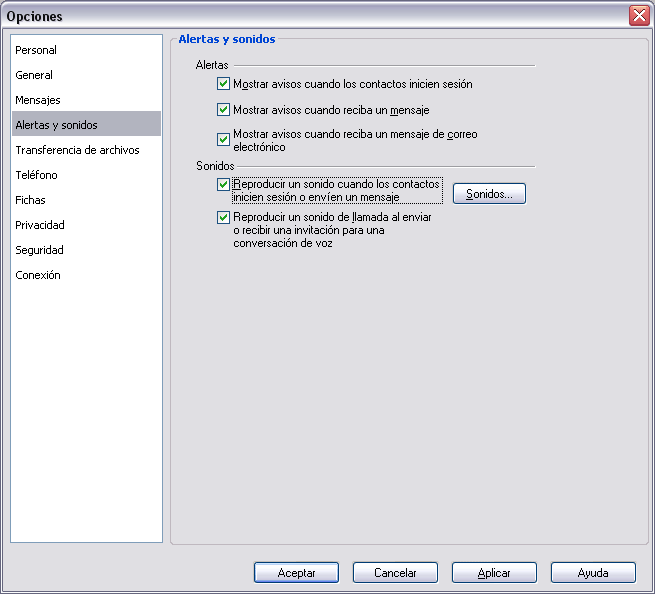Select Alertas y sonidos in sidebar
The height and width of the screenshot is (594, 655).
click(86, 125)
